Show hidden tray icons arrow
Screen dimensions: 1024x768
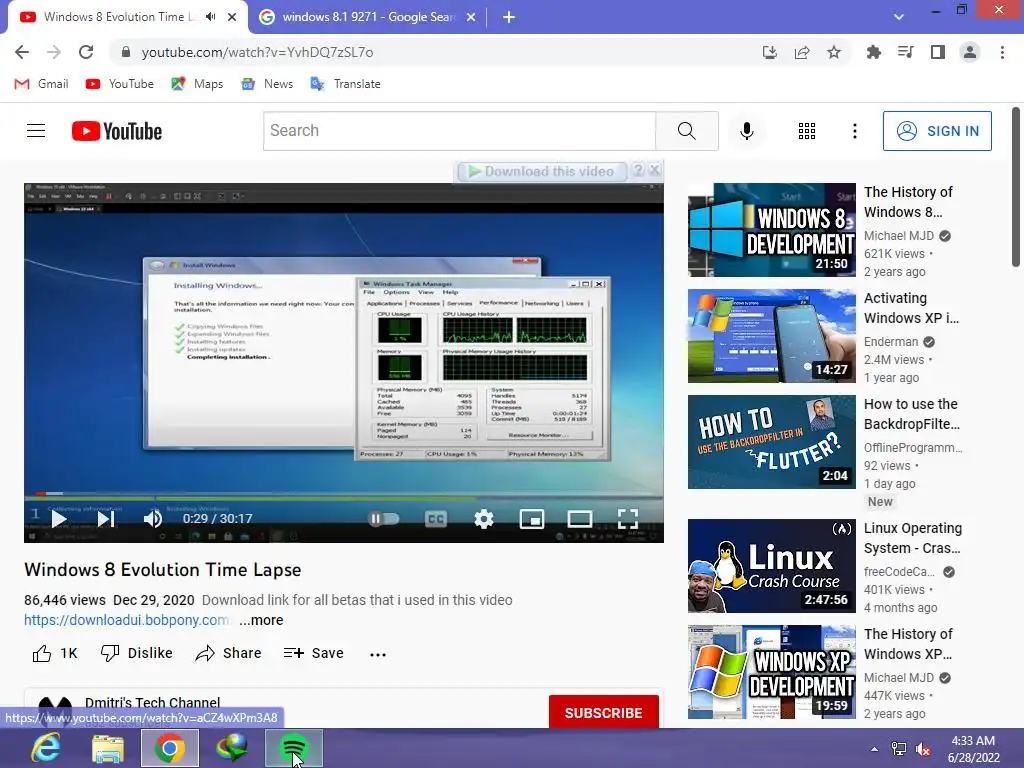pos(874,749)
